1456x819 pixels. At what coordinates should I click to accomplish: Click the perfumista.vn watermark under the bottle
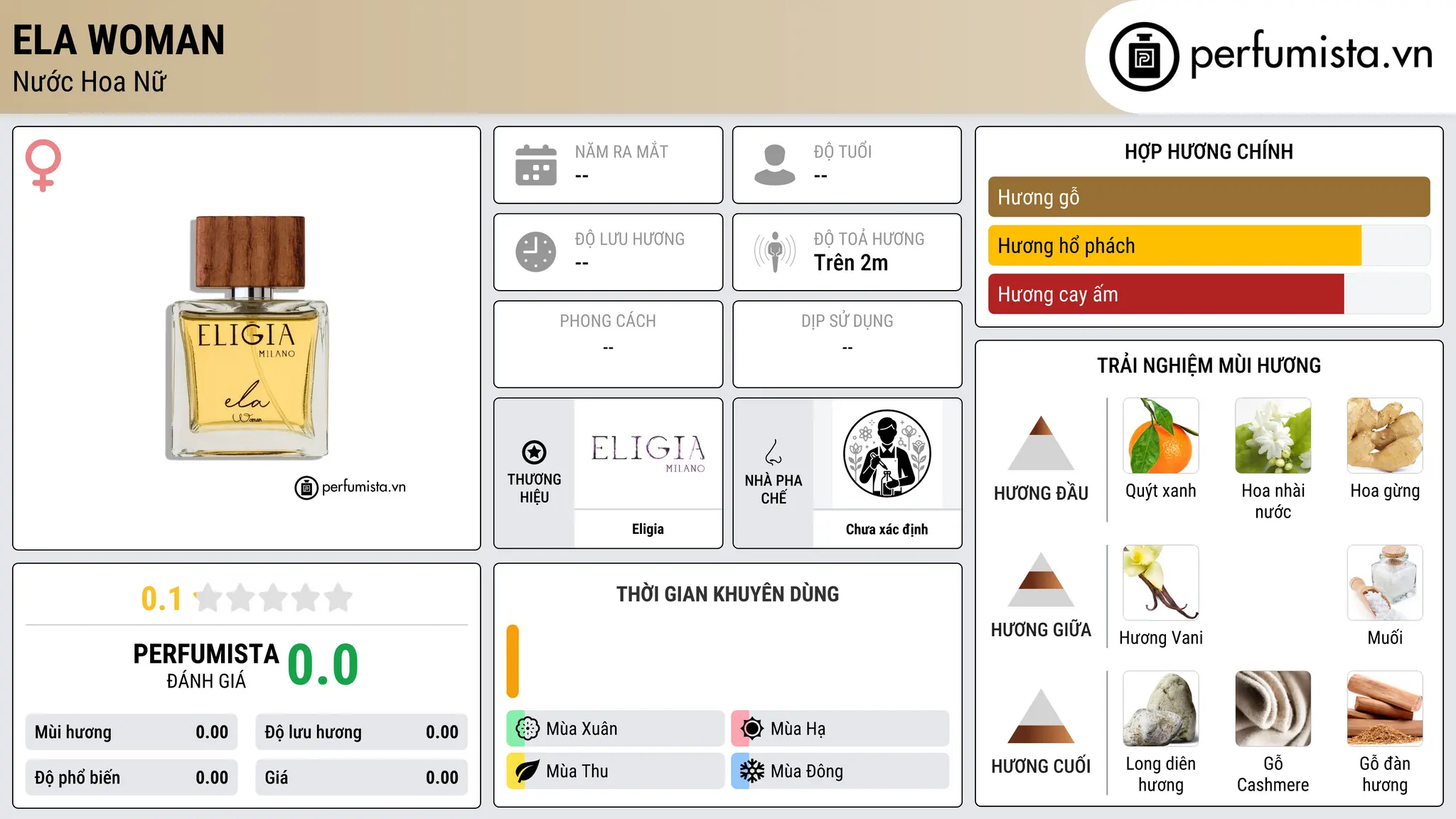point(350,488)
